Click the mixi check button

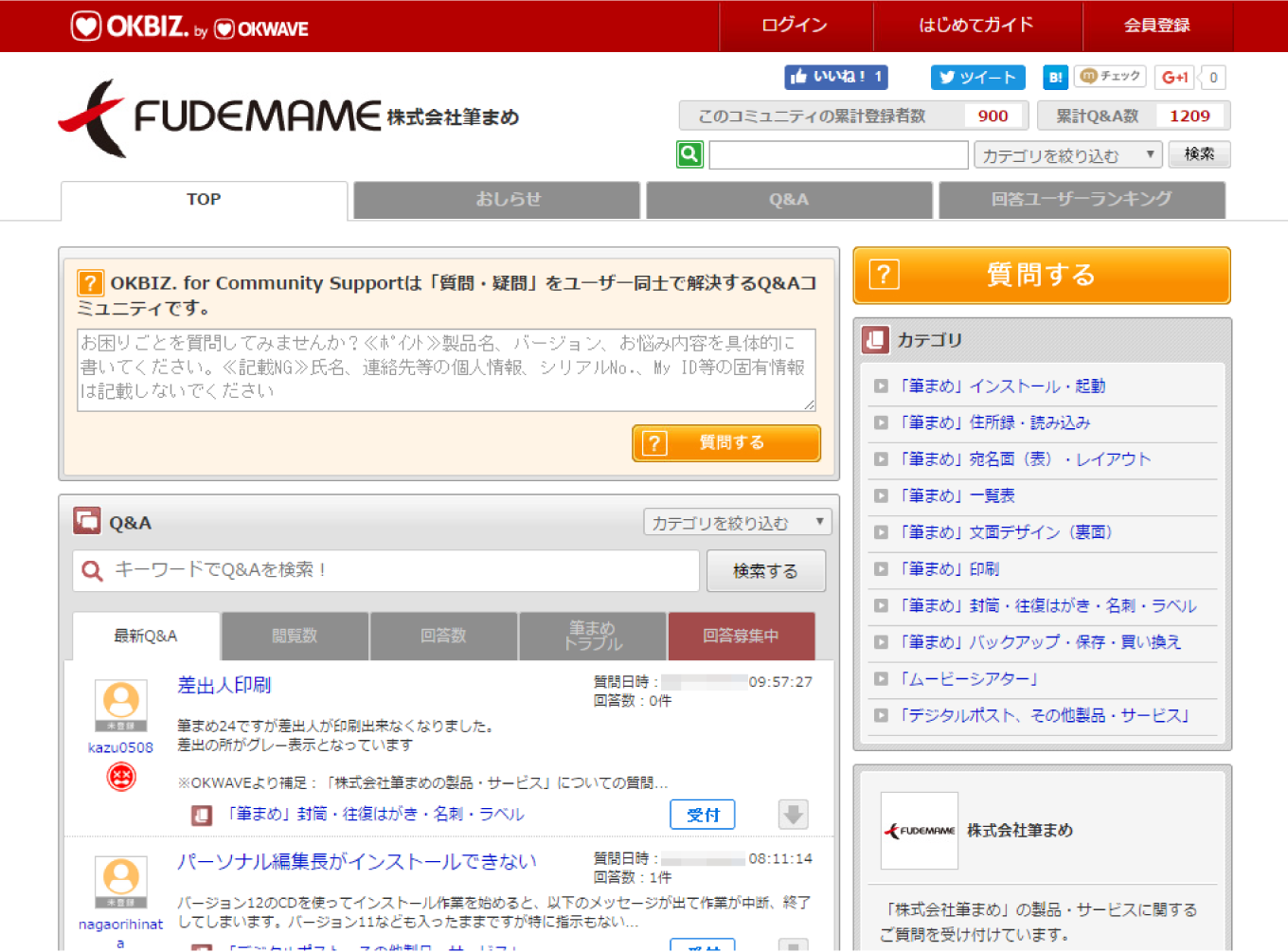pos(1111,76)
